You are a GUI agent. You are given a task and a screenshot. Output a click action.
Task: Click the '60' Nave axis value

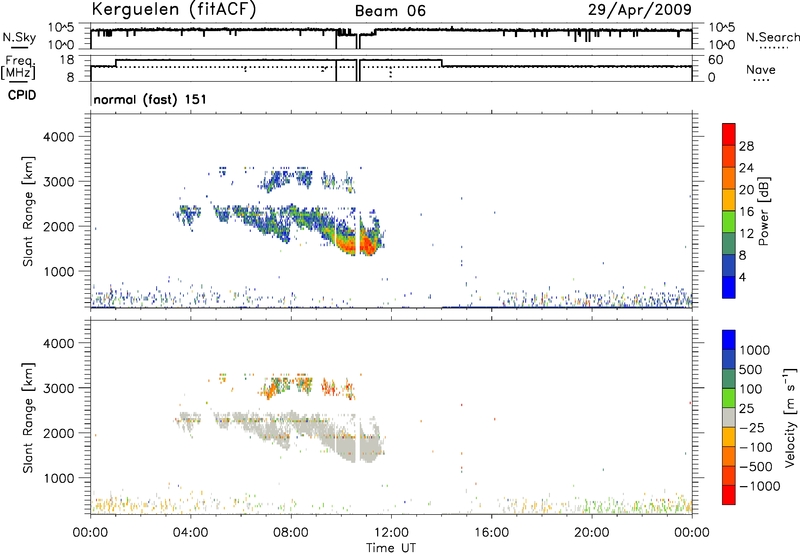(x=716, y=60)
